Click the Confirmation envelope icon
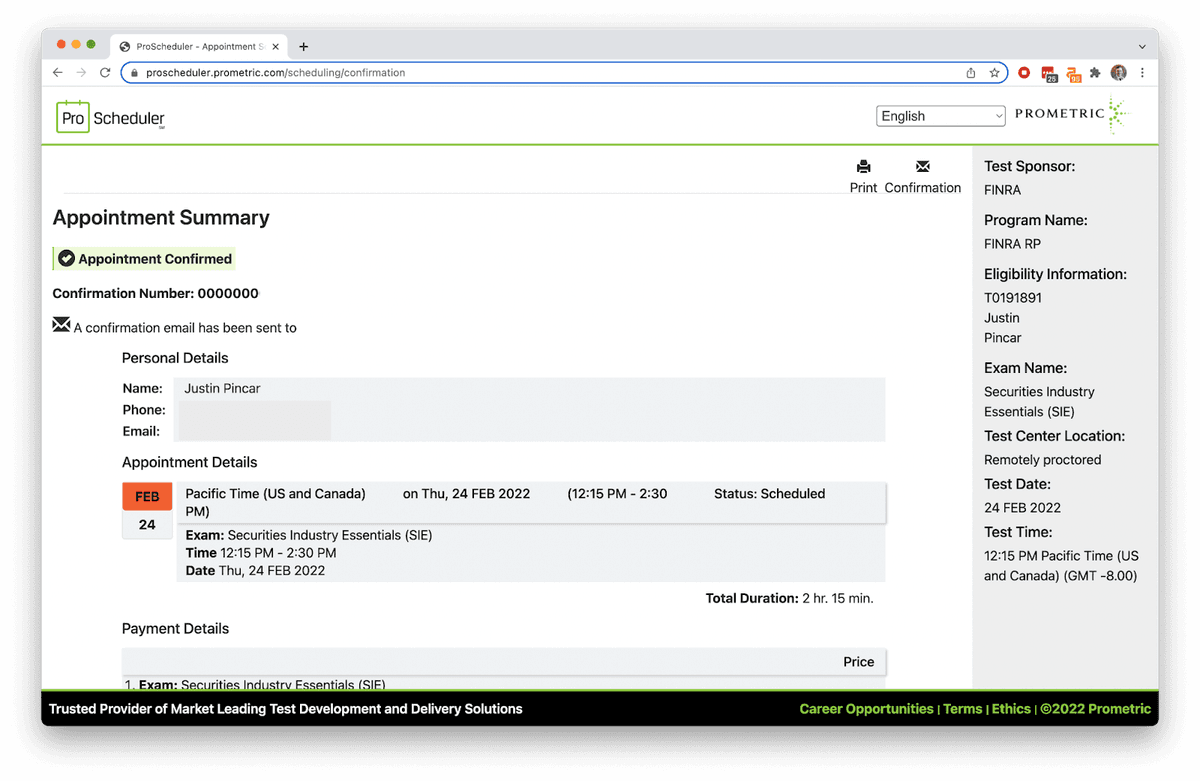1200x781 pixels. (922, 167)
